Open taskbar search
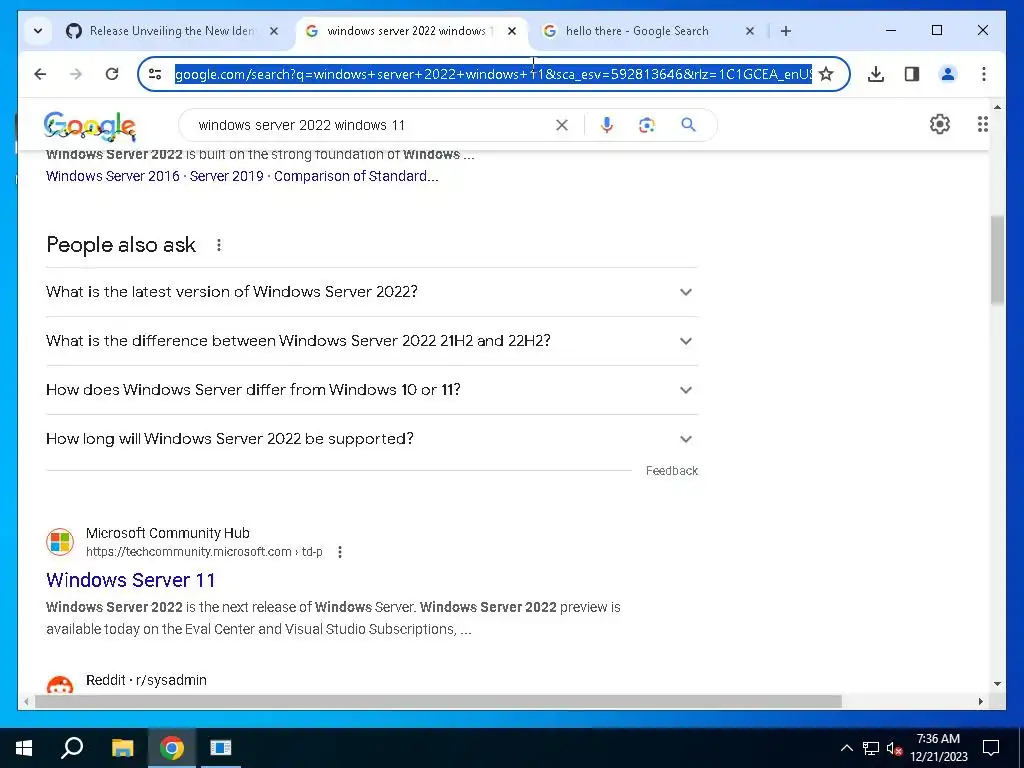The image size is (1024, 768). (72, 748)
